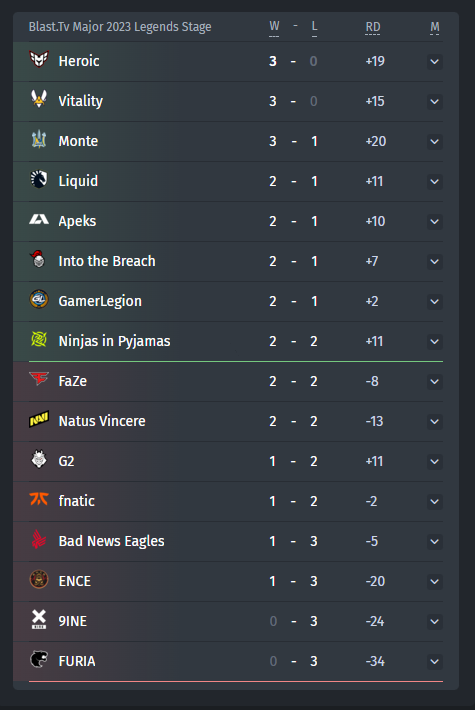Expand matches for Heroic
Image resolution: width=475 pixels, height=710 pixels.
tap(435, 62)
